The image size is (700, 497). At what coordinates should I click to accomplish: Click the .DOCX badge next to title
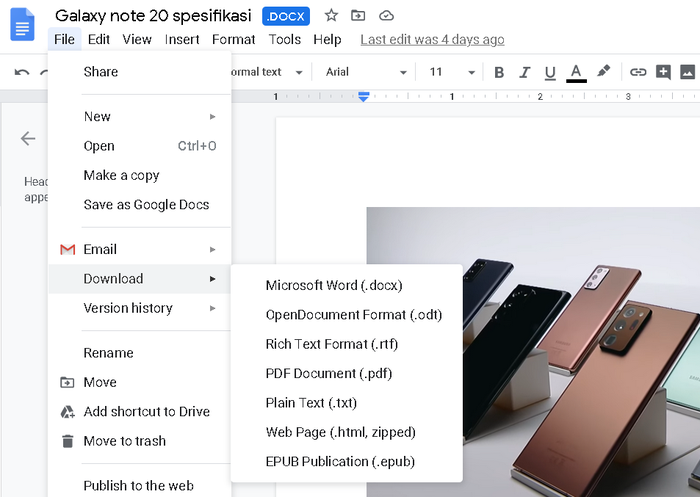coord(286,17)
